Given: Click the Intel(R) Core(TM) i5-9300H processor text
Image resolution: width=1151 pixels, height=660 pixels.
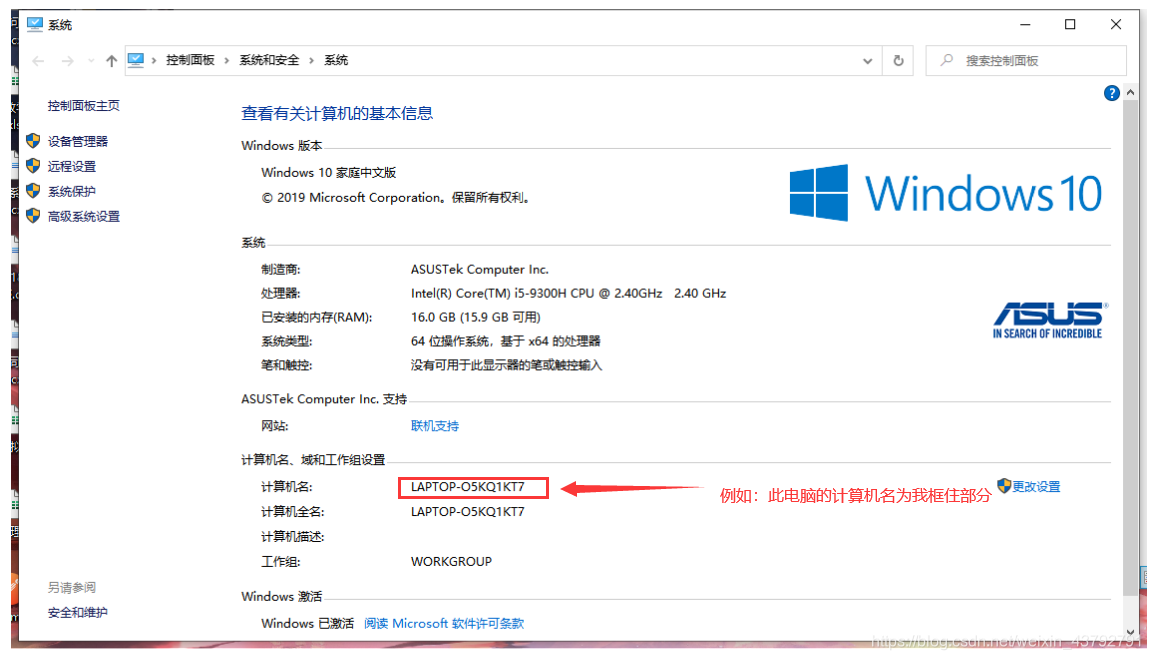Looking at the screenshot, I should [568, 294].
